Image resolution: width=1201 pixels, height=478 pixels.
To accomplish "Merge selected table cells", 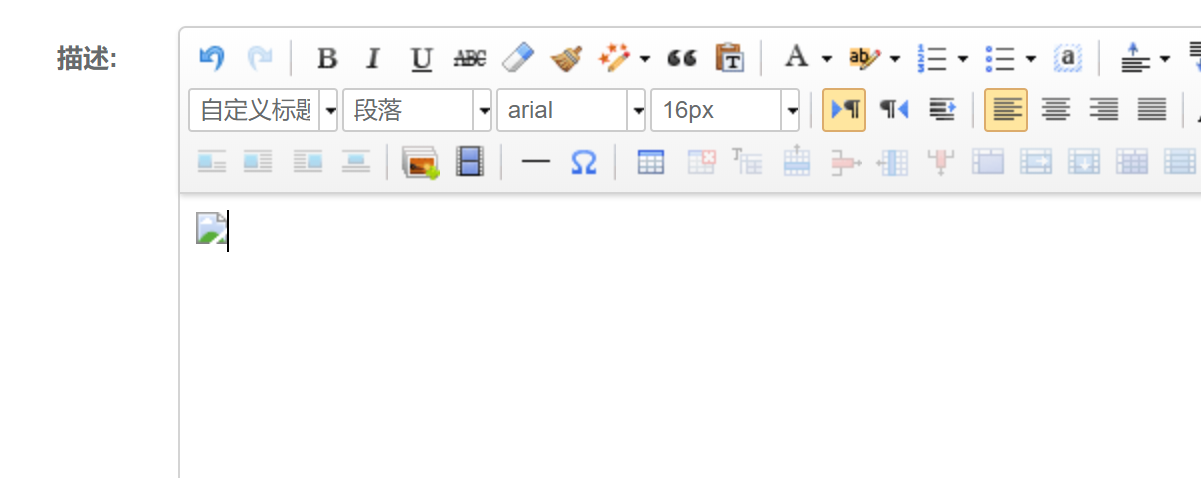I will pyautogui.click(x=988, y=161).
